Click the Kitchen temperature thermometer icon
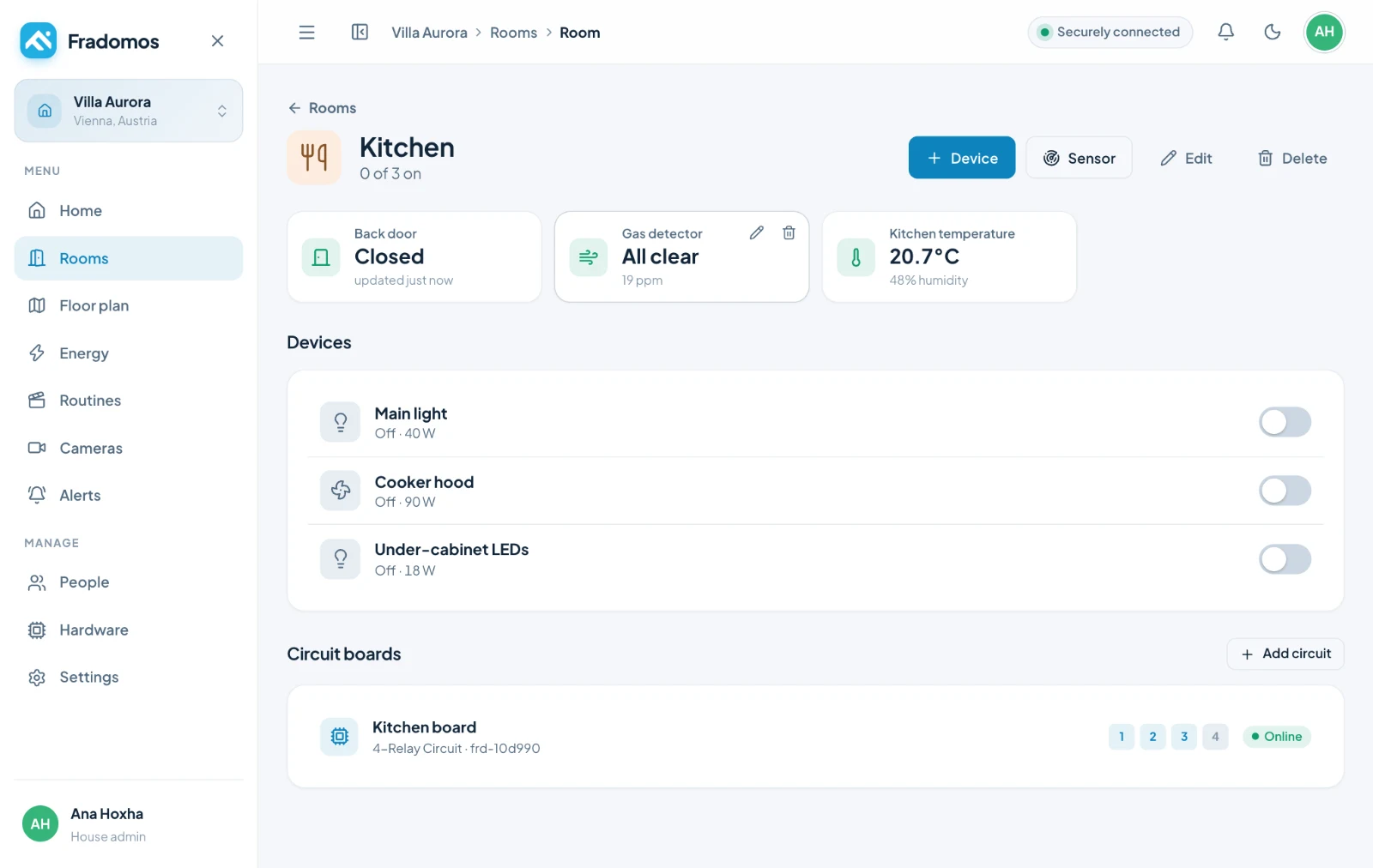The image size is (1373, 868). point(856,257)
